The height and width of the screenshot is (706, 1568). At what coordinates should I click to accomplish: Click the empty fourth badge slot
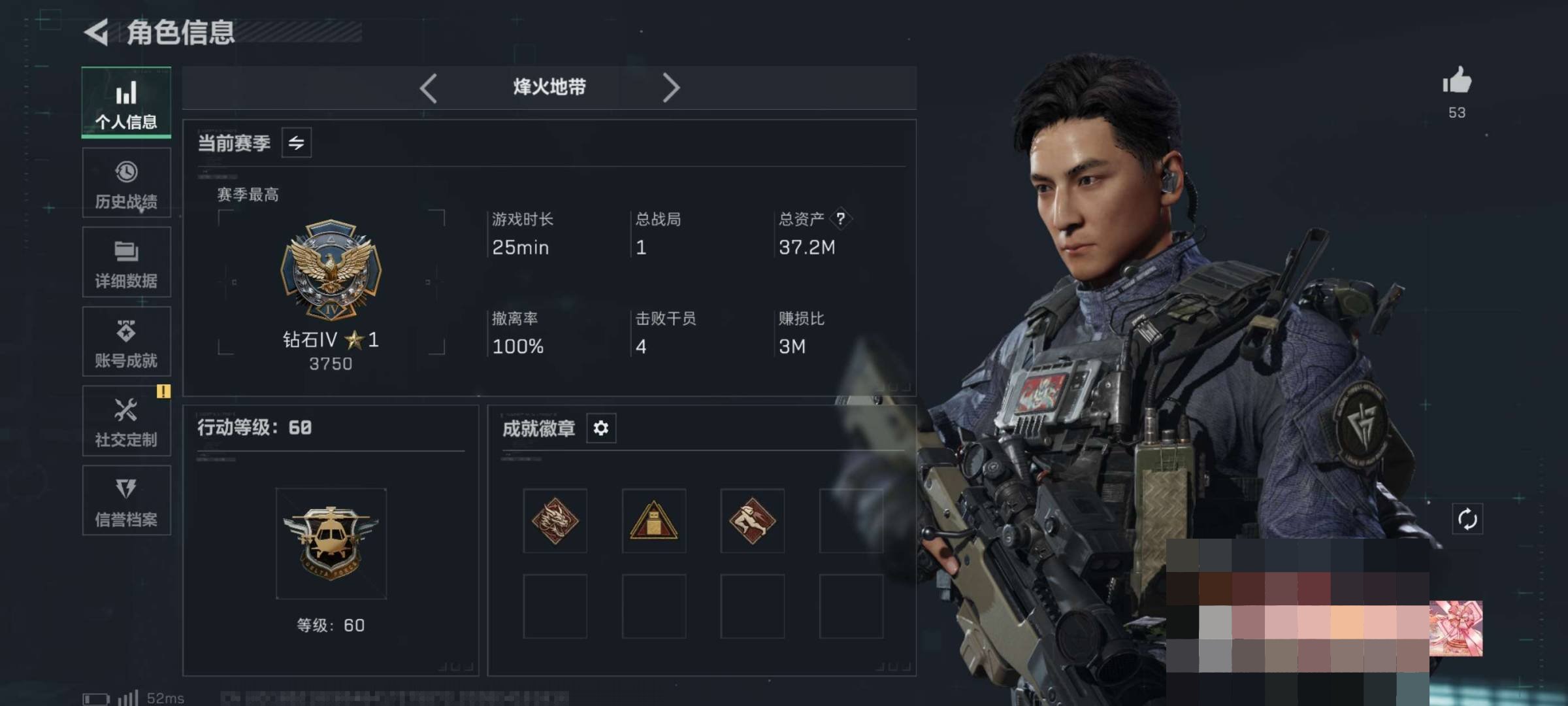click(851, 521)
